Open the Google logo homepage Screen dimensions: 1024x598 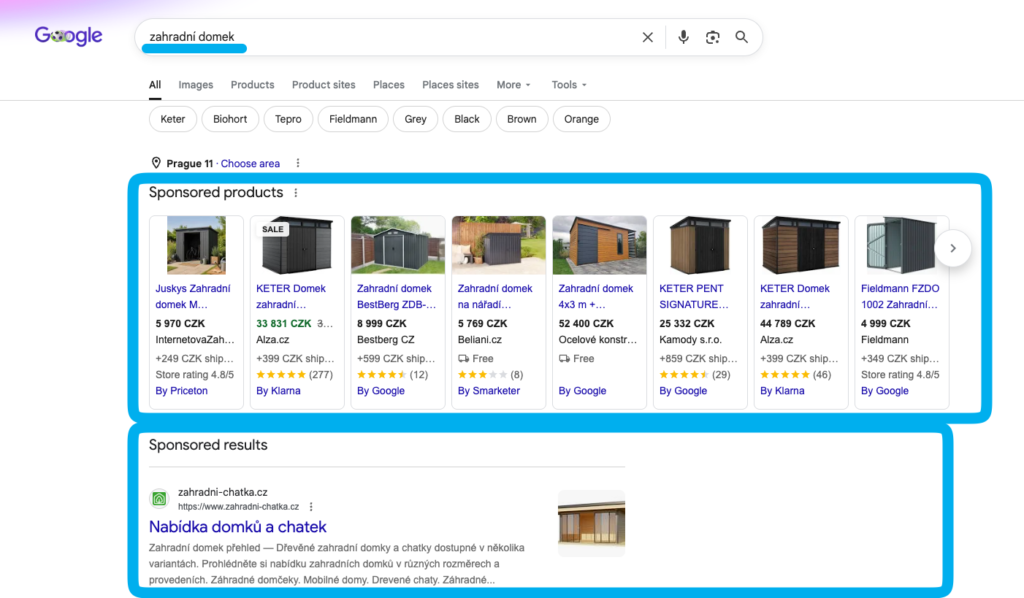click(69, 36)
